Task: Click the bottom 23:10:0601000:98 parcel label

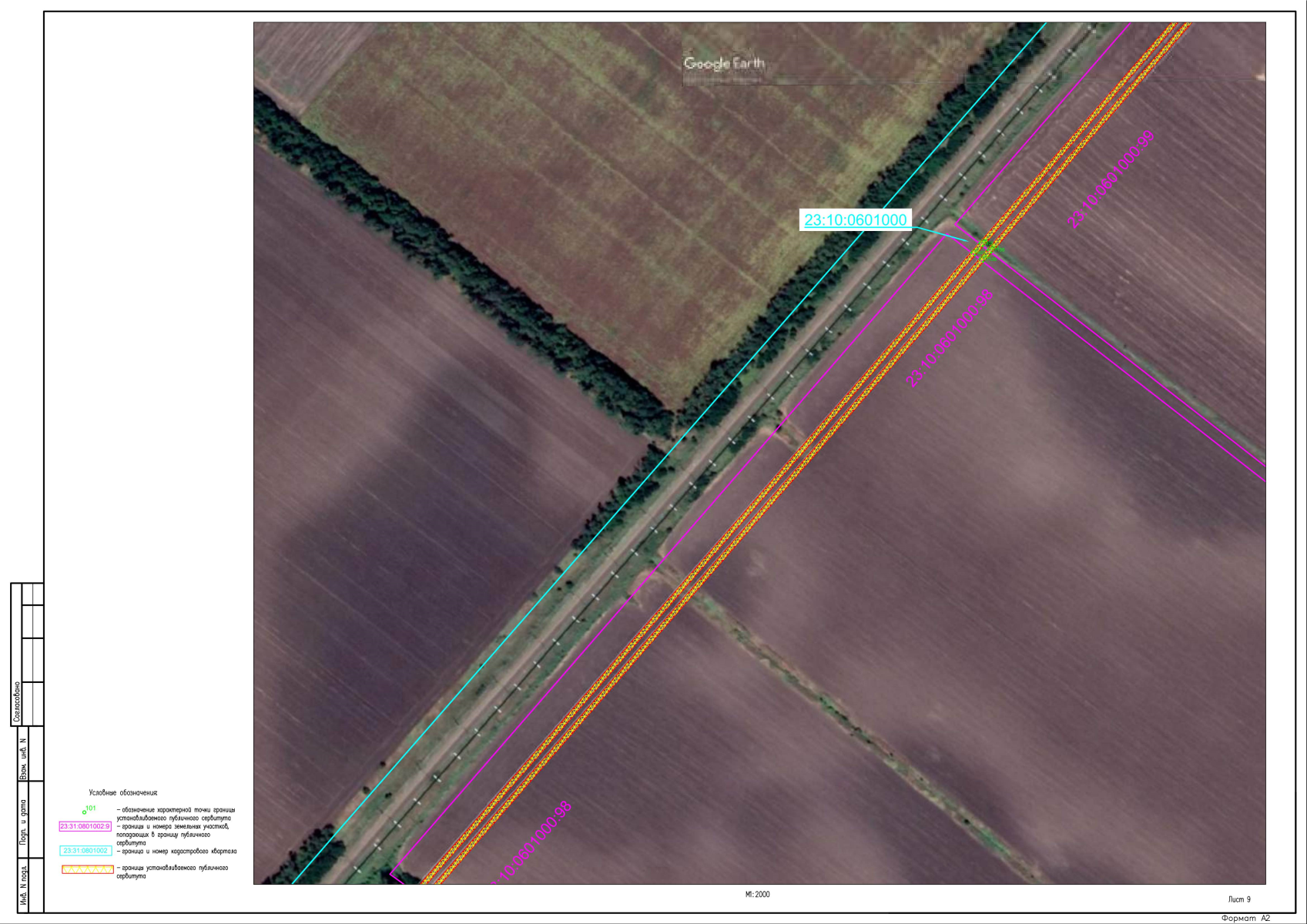Action: click(533, 842)
